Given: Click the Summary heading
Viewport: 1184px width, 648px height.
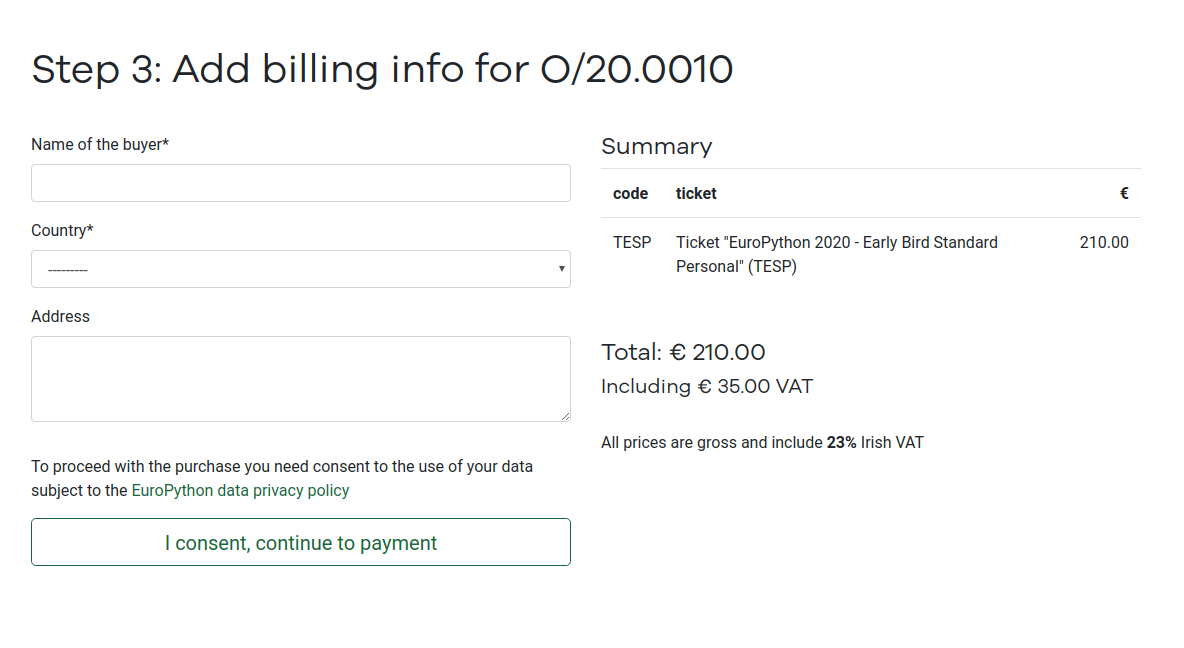Looking at the screenshot, I should coord(656,147).
